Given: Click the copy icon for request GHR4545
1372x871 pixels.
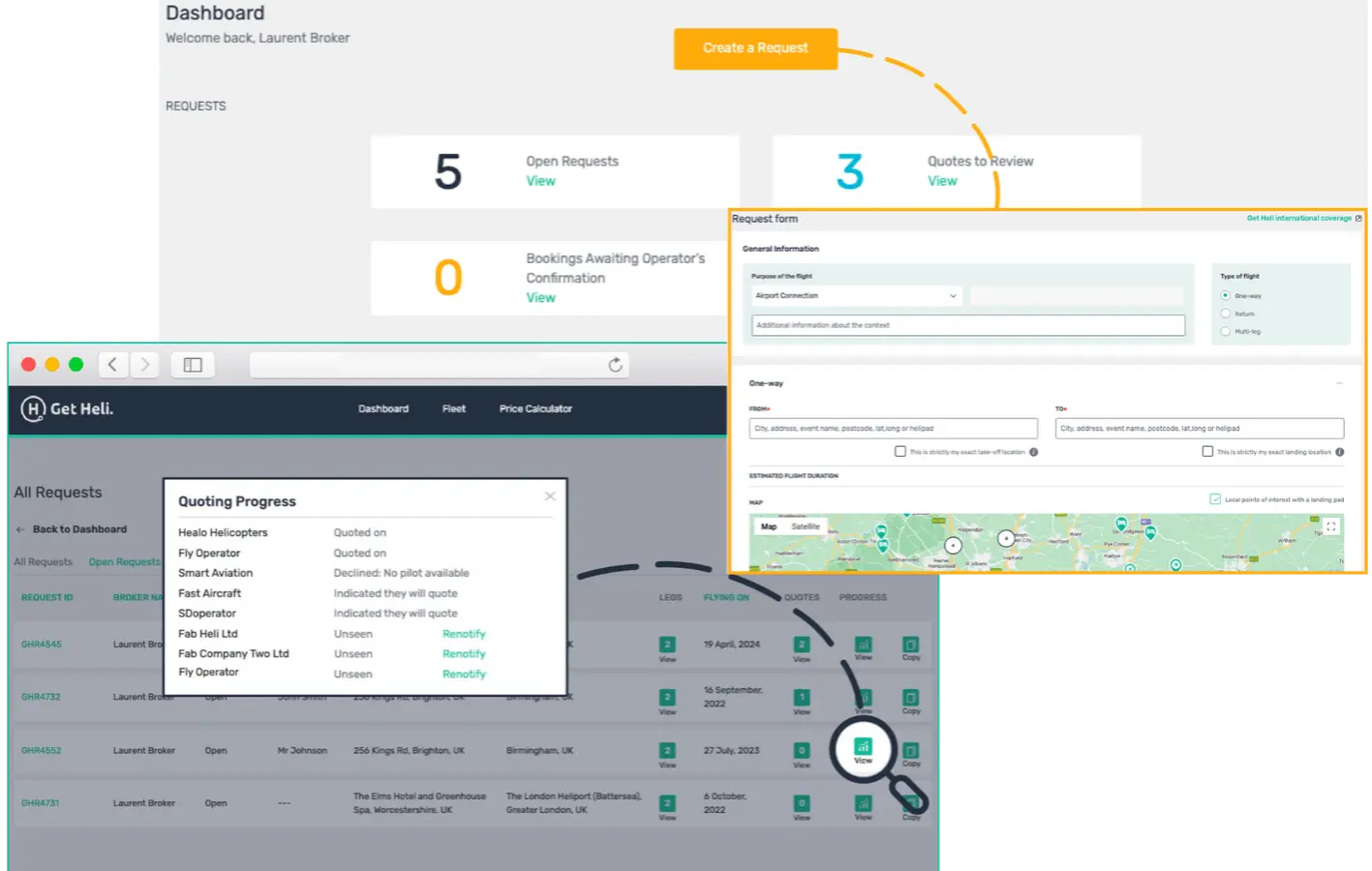Looking at the screenshot, I should pyautogui.click(x=910, y=646).
